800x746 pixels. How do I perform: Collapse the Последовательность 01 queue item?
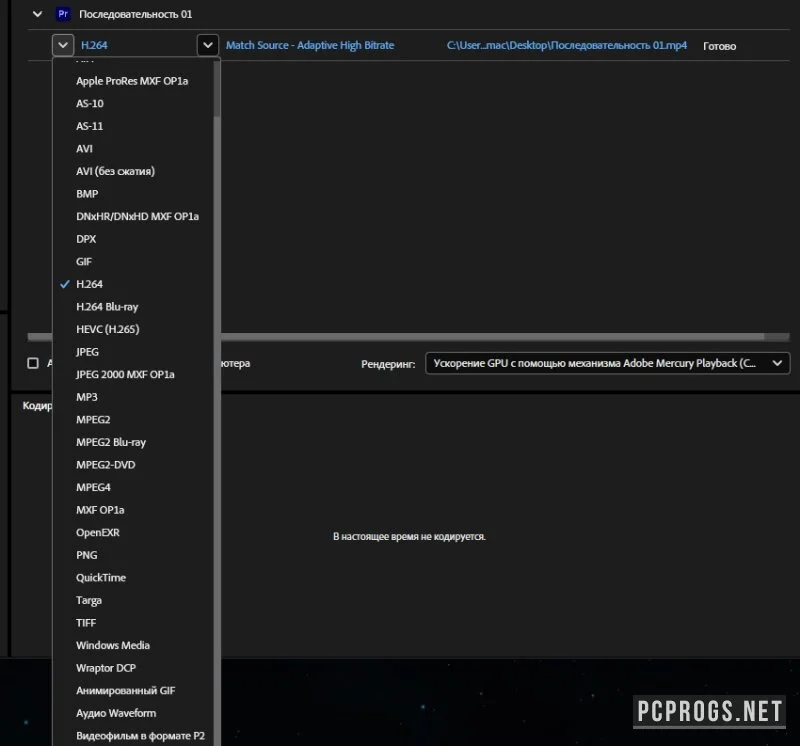tap(37, 14)
